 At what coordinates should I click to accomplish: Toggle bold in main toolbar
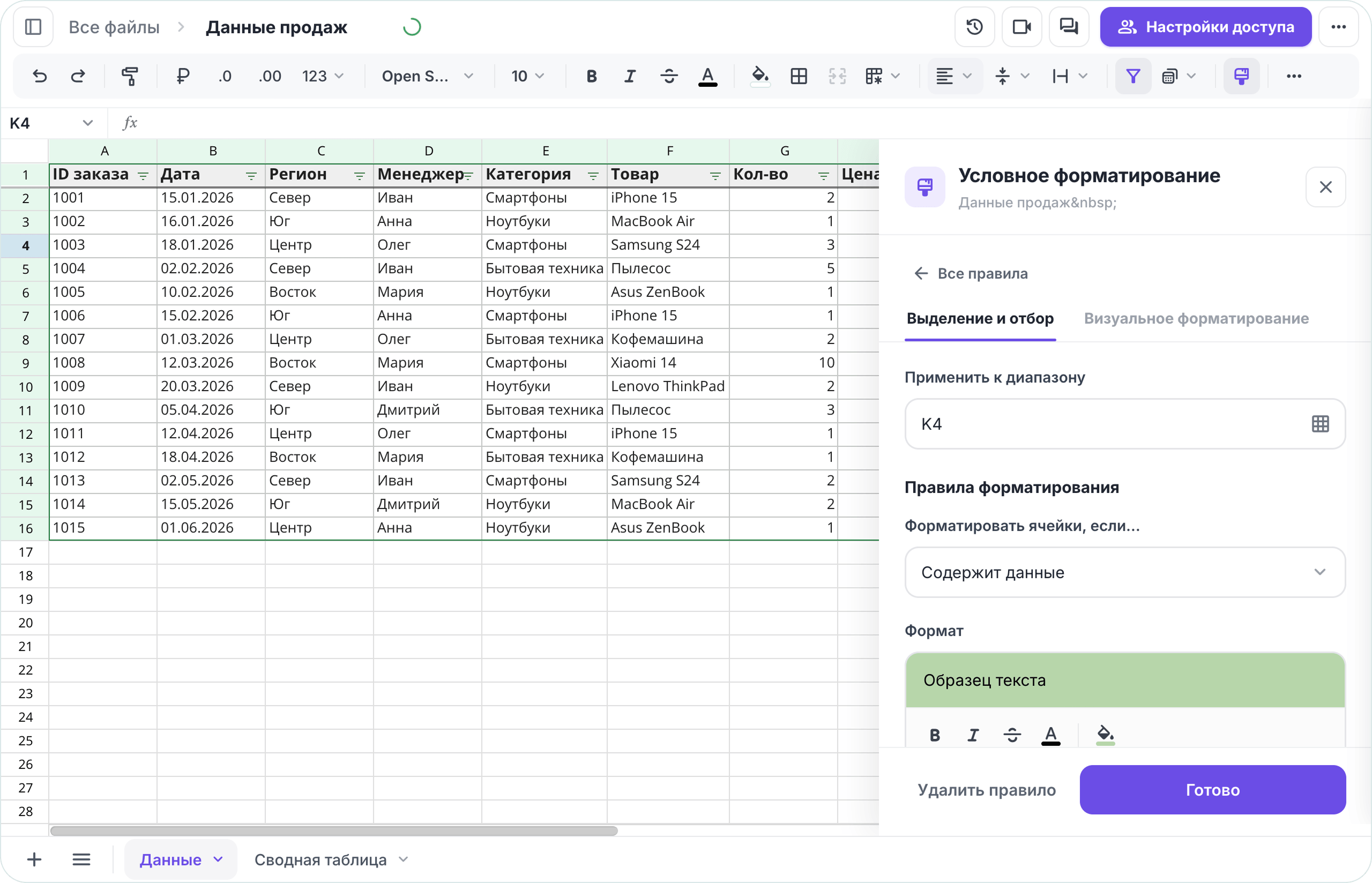pyautogui.click(x=591, y=76)
